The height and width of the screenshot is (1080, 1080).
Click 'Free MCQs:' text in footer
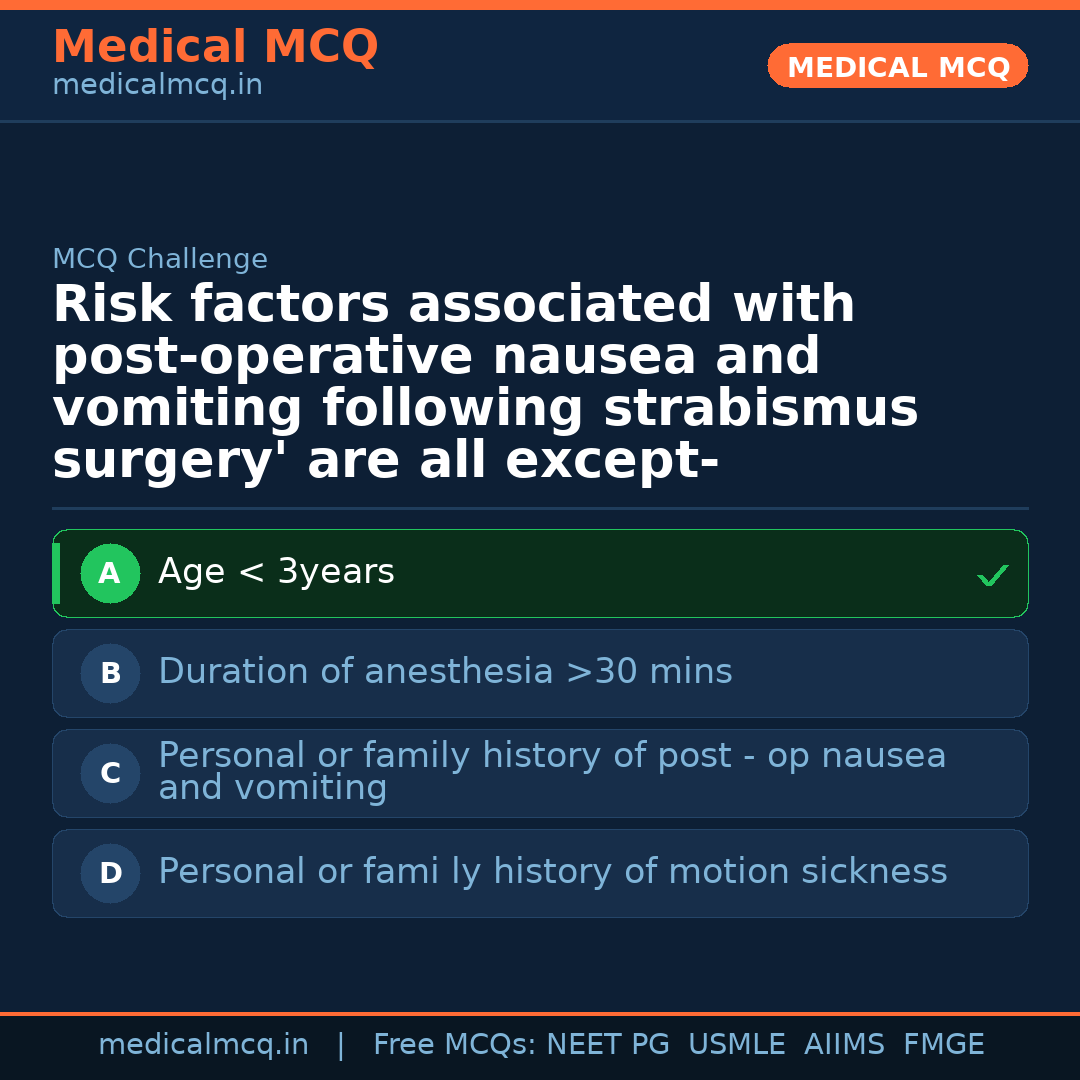point(454,1045)
